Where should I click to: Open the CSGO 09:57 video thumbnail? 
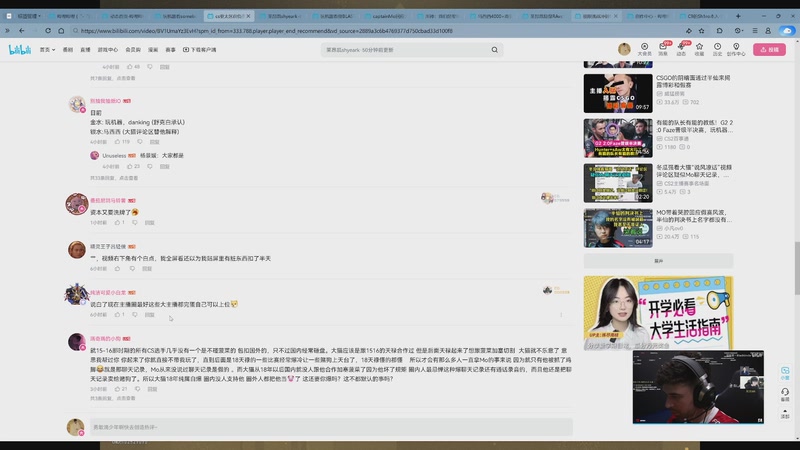pos(618,93)
